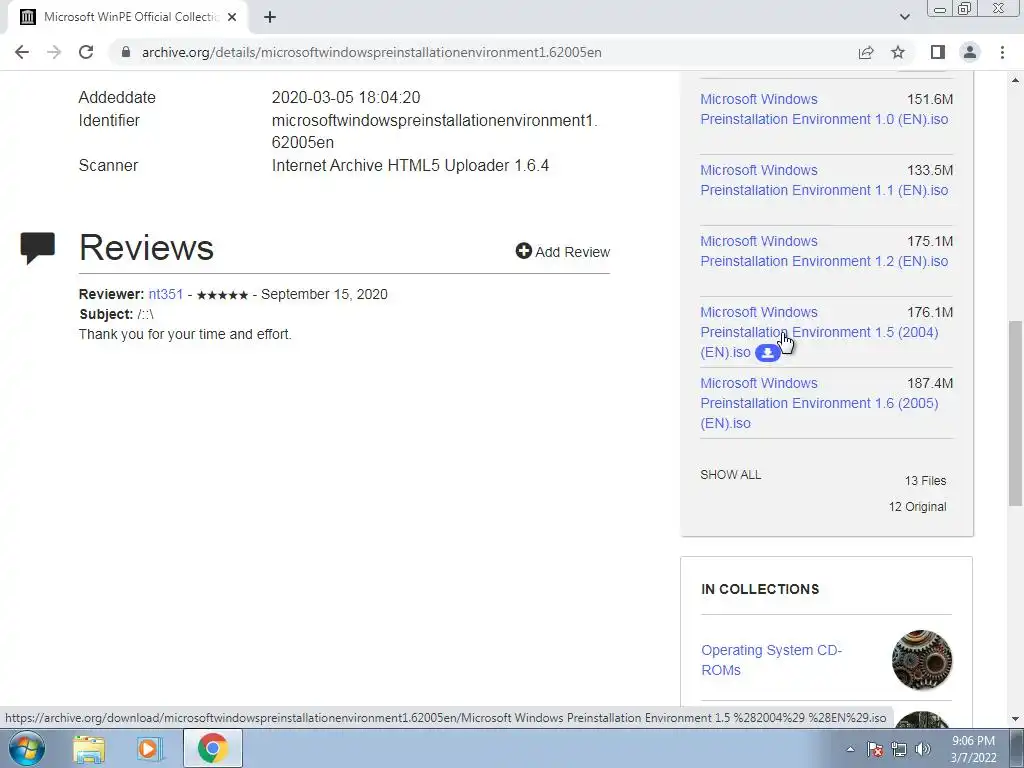Click the review text Thank you for your time
The height and width of the screenshot is (768, 1024).
point(185,334)
